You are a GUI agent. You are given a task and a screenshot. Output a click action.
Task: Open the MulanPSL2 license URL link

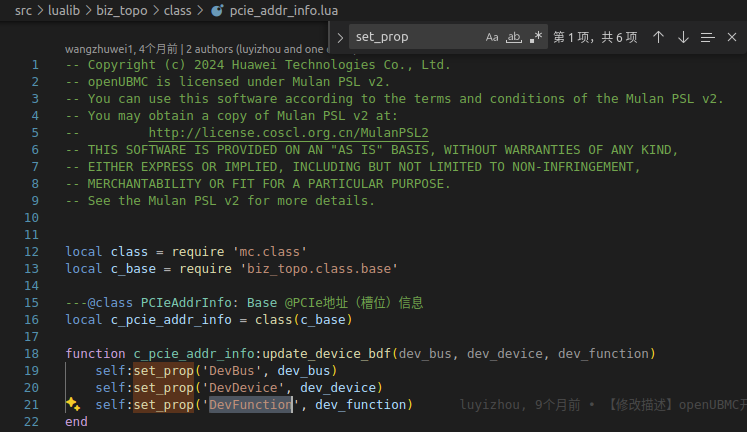pos(288,132)
